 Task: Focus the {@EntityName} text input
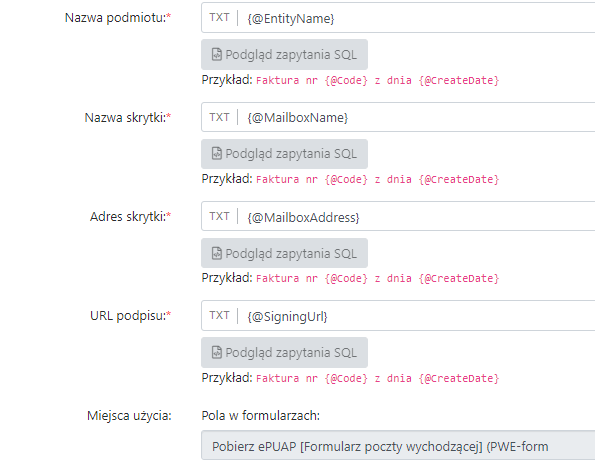click(x=417, y=18)
